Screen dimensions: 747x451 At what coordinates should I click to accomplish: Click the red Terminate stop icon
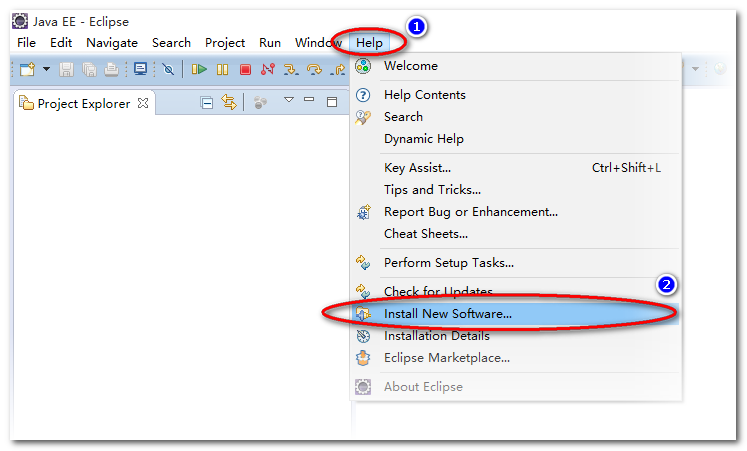click(245, 70)
